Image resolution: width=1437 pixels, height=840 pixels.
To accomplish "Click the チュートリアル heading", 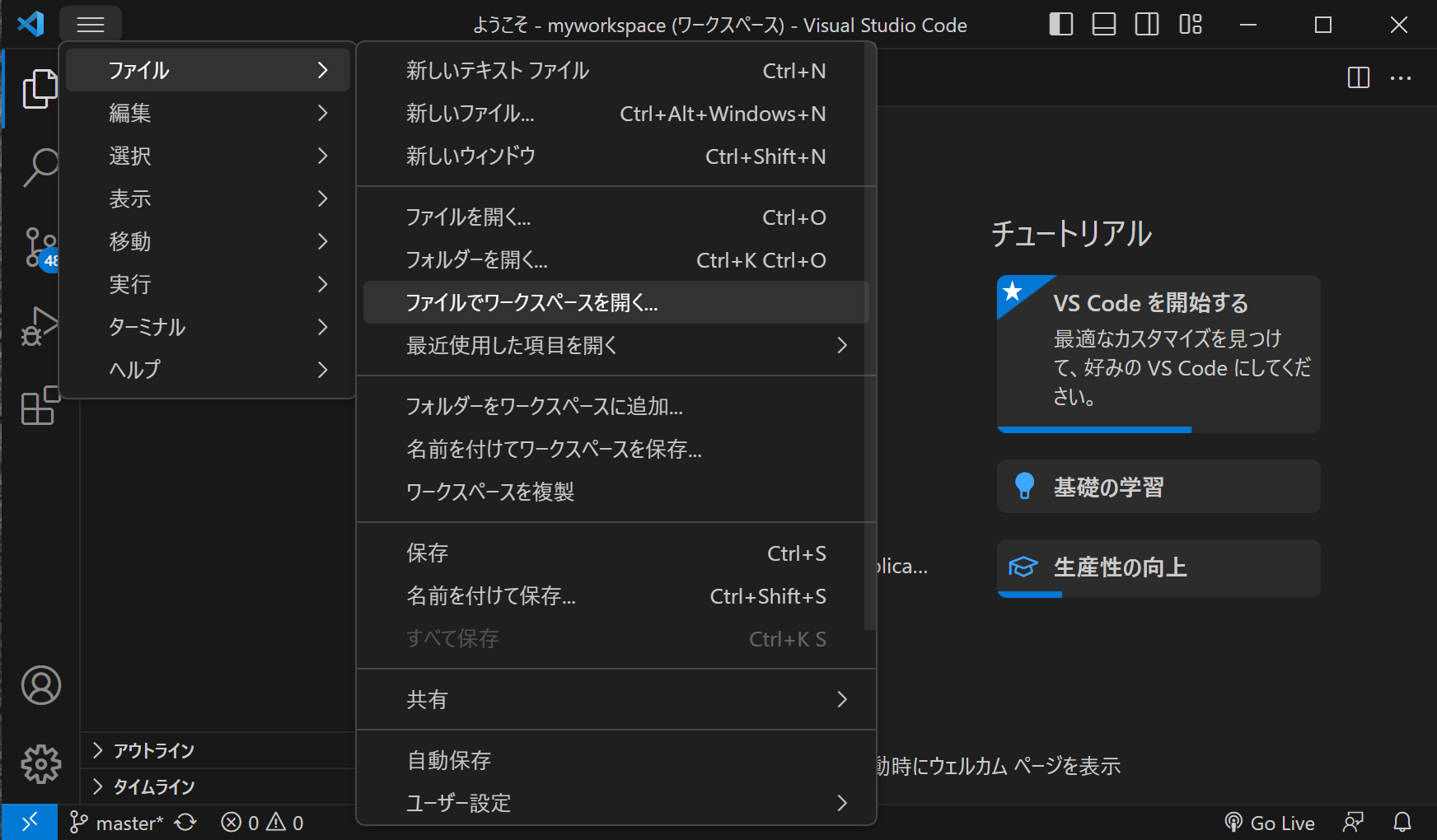I will click(x=1071, y=234).
